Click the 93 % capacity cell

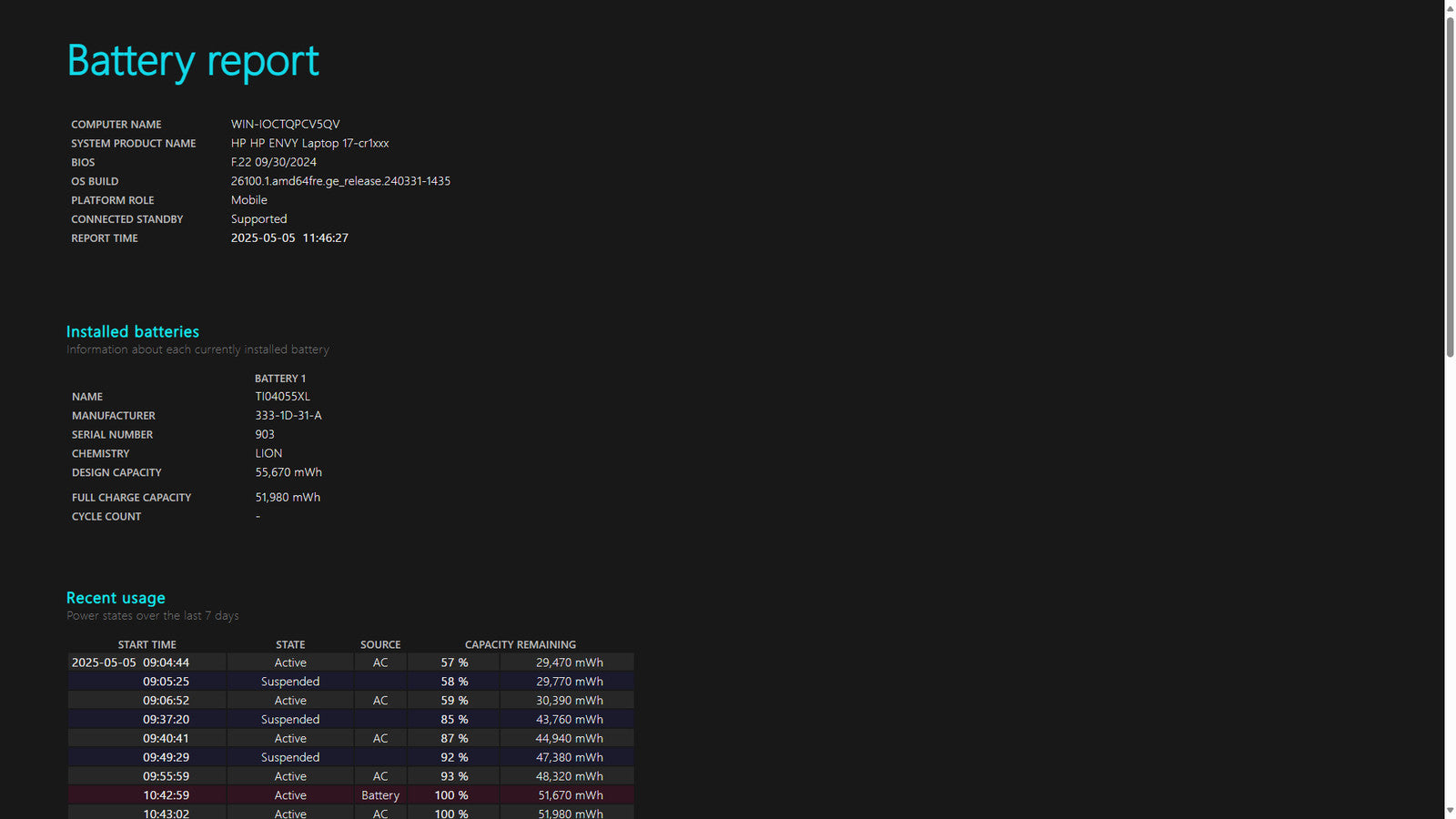click(454, 776)
